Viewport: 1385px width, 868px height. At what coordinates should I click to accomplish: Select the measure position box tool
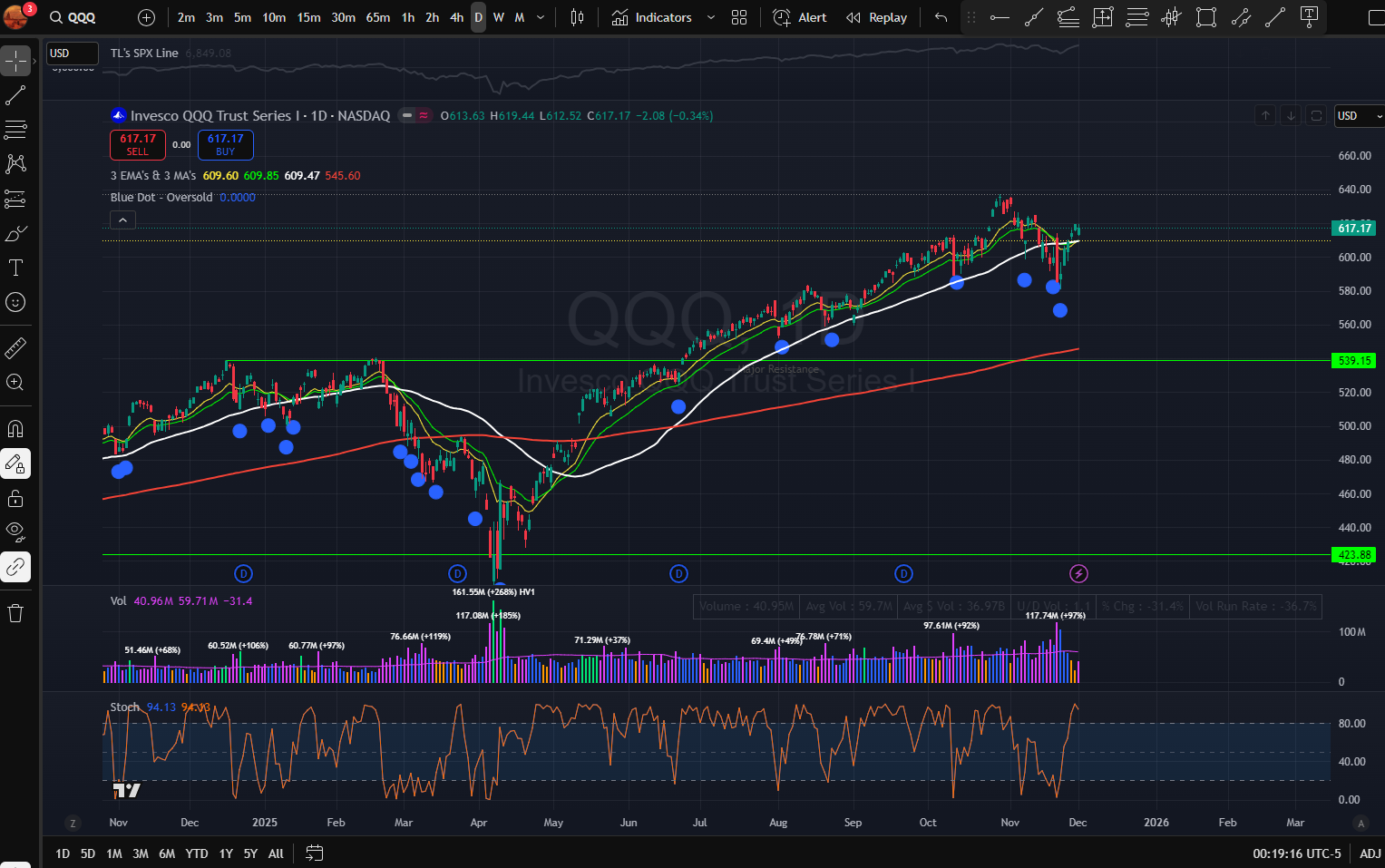click(1103, 17)
